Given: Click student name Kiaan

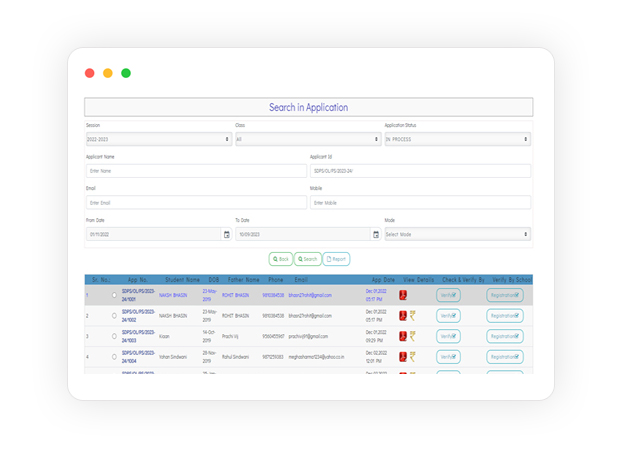Looking at the screenshot, I should click(164, 337).
